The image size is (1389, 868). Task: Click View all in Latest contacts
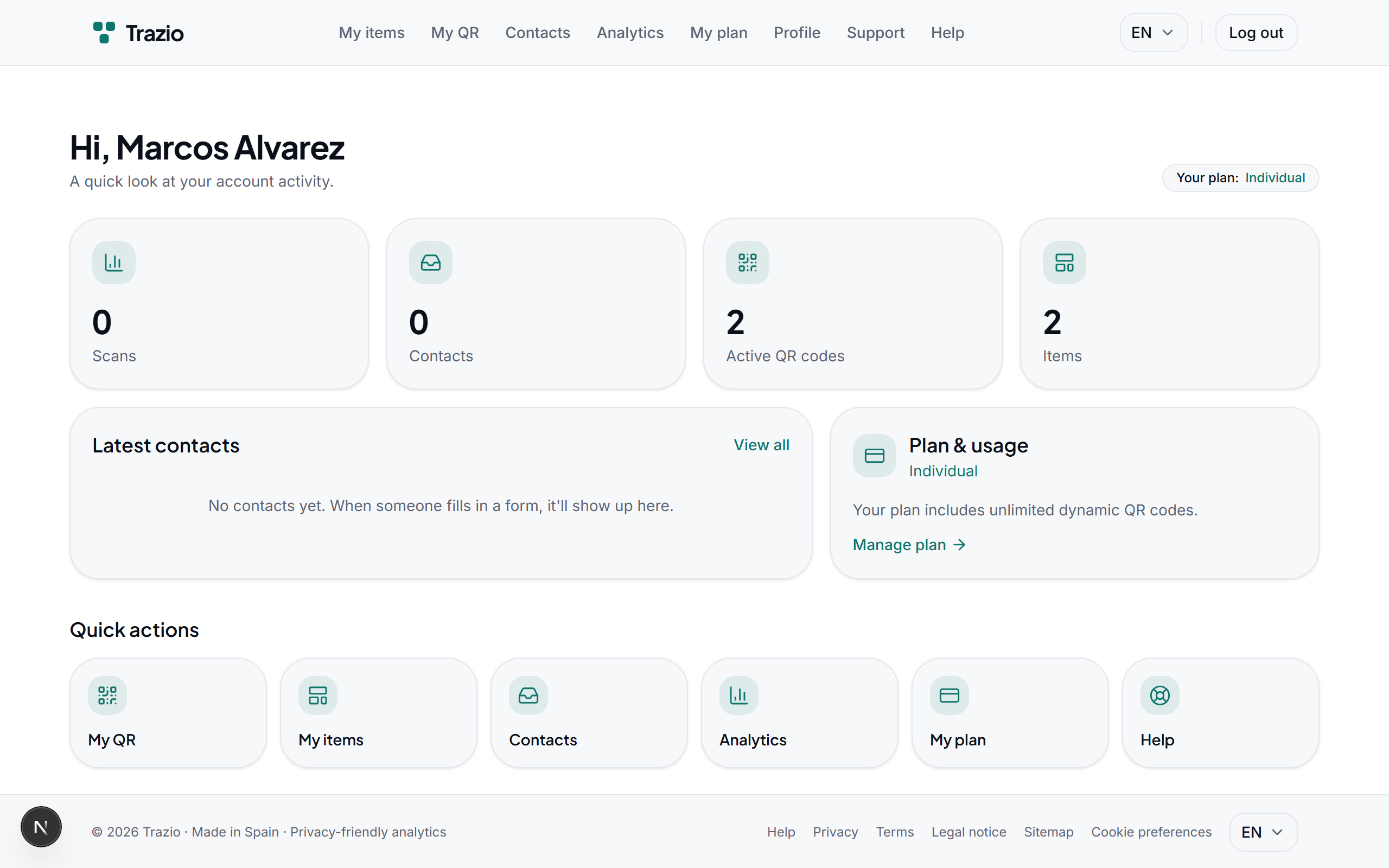pos(761,445)
